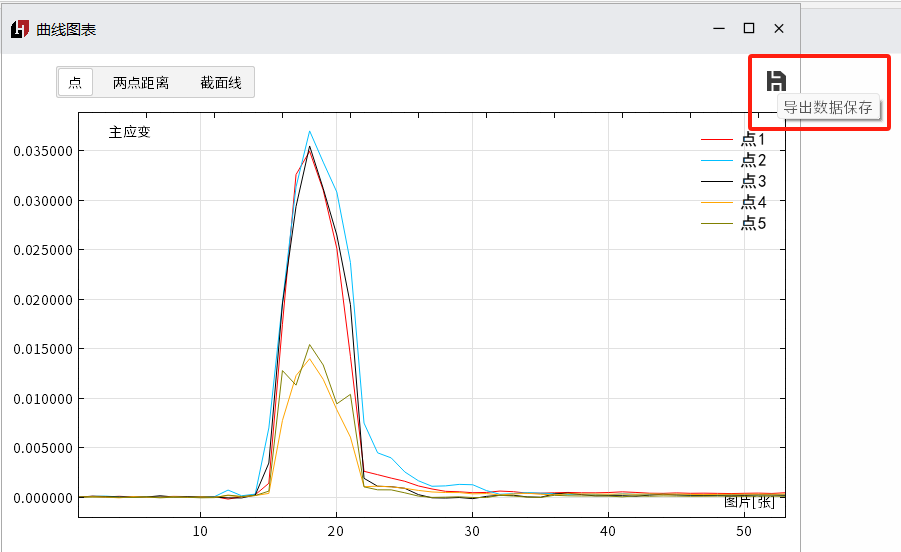Toggle the 点1 legend entry
901x552 pixels.
[752, 140]
